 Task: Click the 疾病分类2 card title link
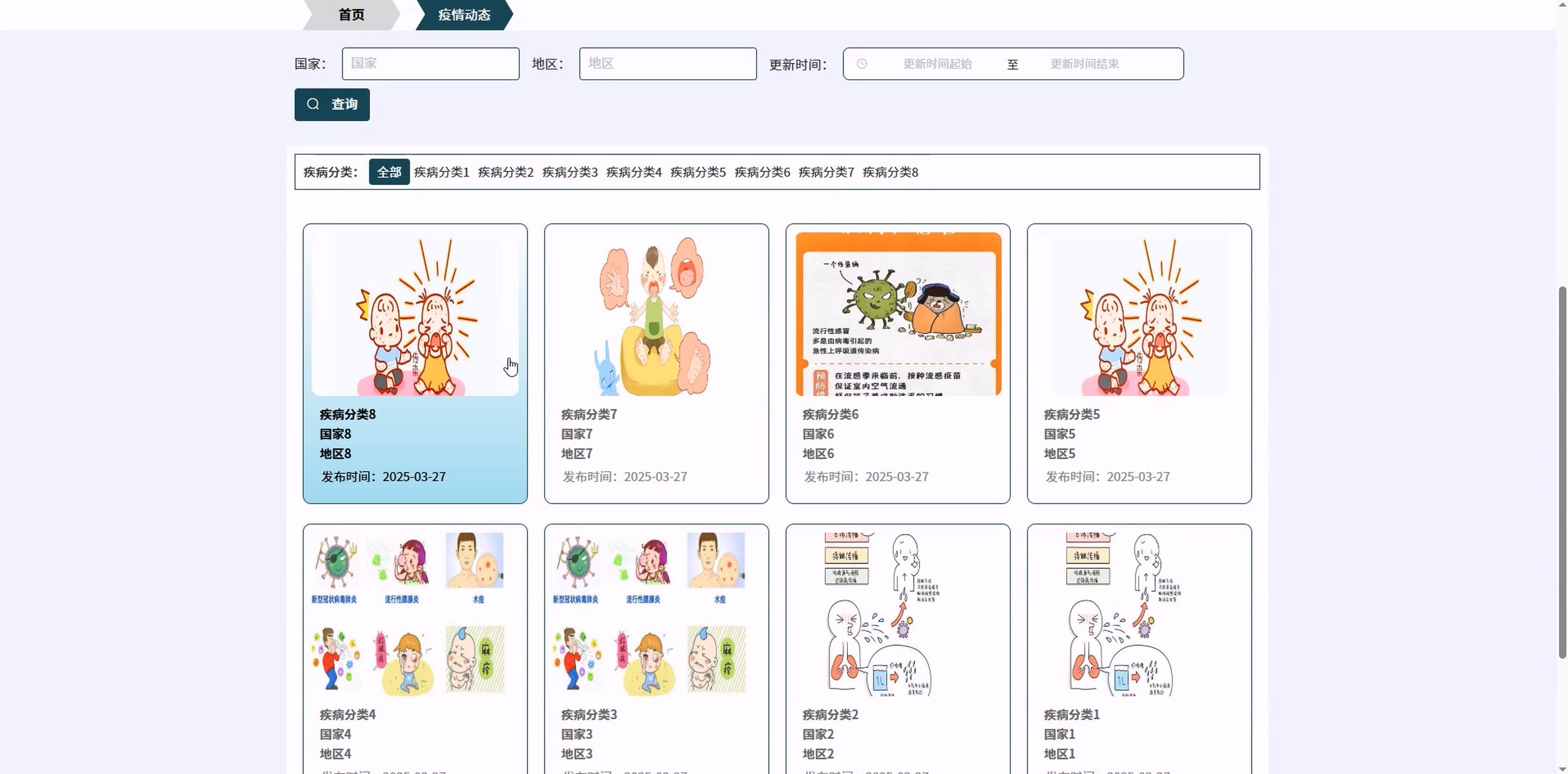point(830,714)
